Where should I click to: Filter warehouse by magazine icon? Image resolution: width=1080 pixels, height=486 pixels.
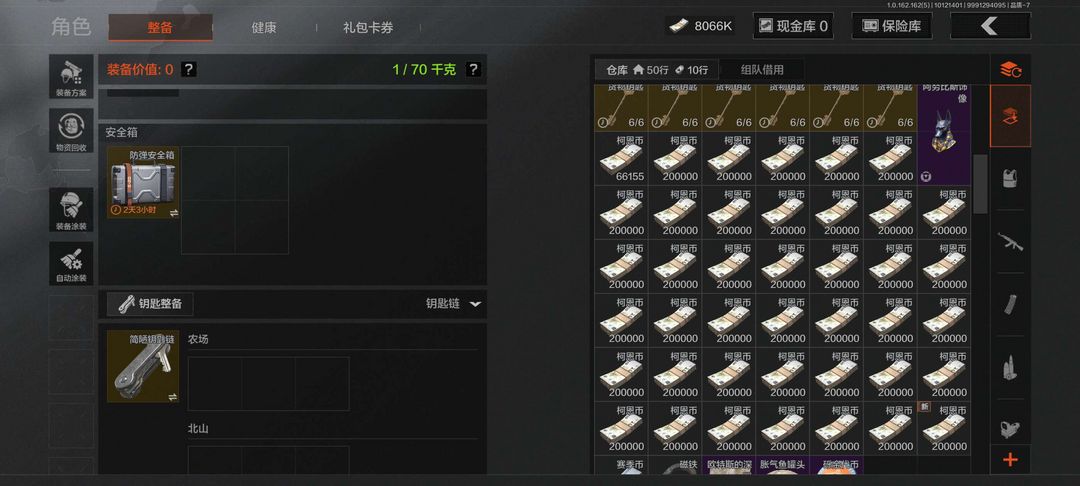tap(1010, 304)
